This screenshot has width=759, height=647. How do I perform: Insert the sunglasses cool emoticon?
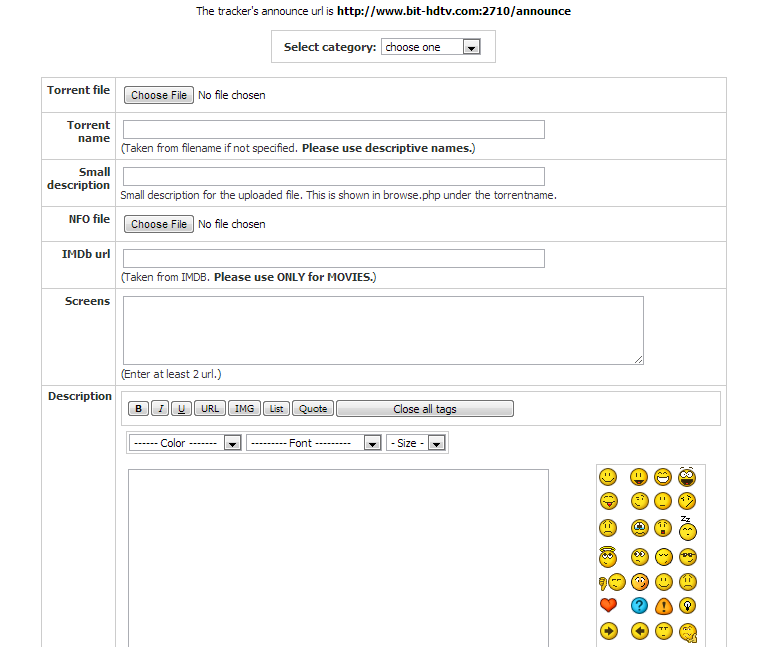(687, 557)
